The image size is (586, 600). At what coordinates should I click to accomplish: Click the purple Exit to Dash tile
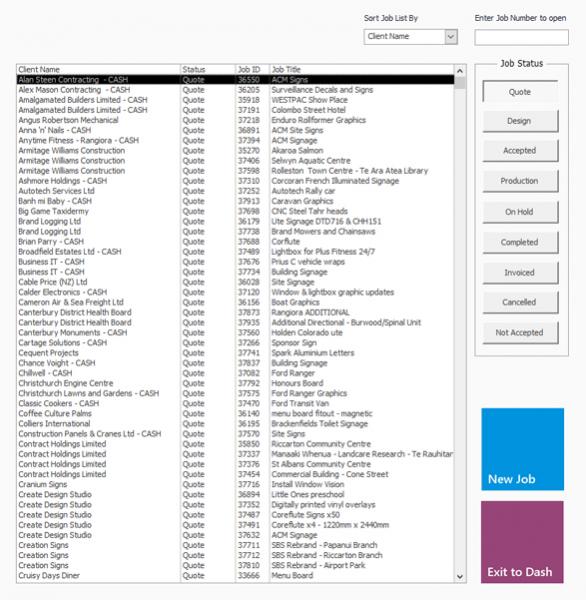522,542
